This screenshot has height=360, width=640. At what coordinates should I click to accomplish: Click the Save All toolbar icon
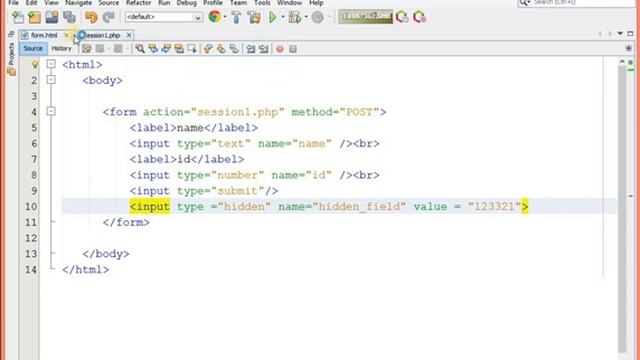point(69,17)
